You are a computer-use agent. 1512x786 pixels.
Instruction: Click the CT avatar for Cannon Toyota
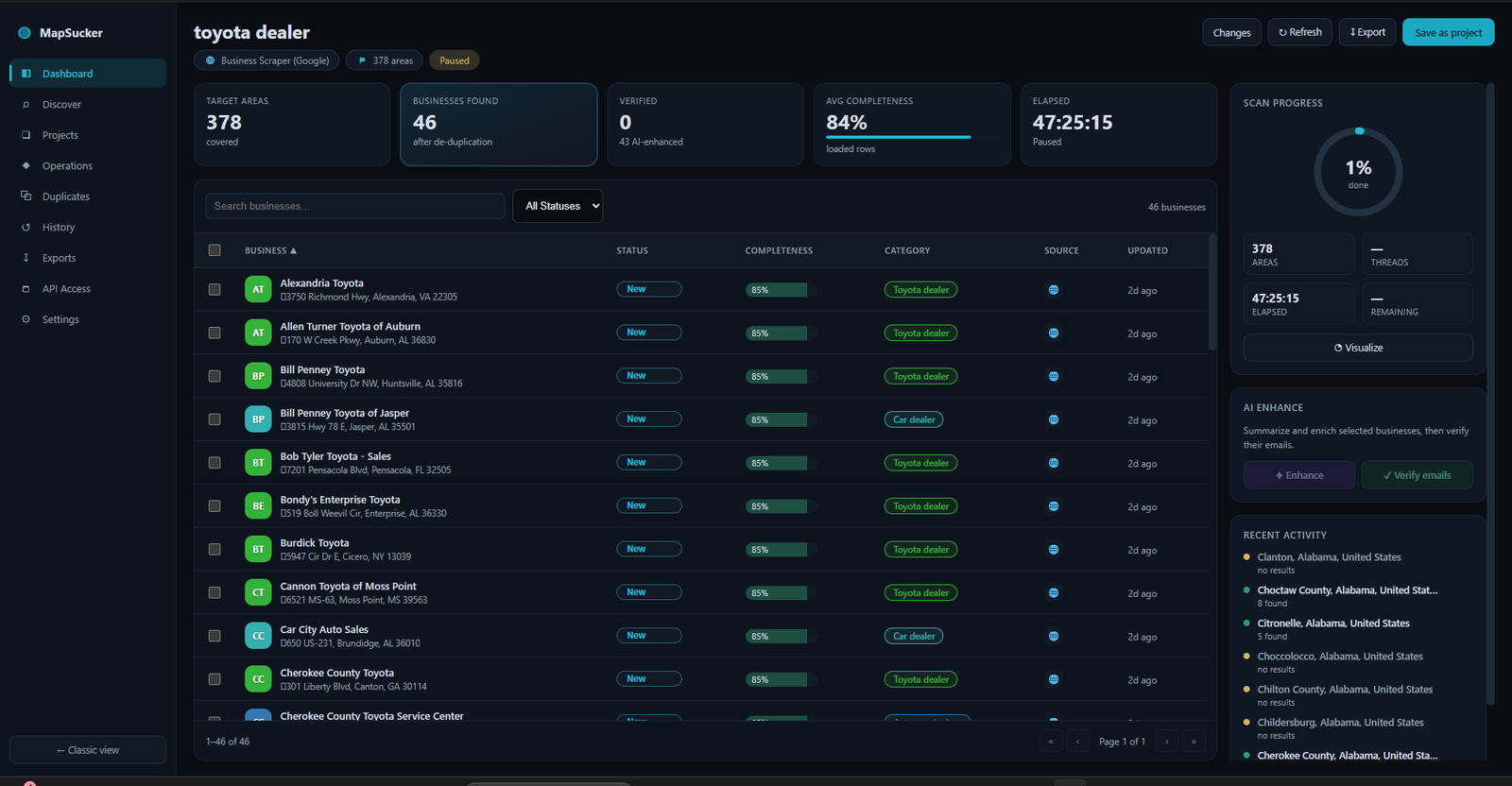[258, 592]
